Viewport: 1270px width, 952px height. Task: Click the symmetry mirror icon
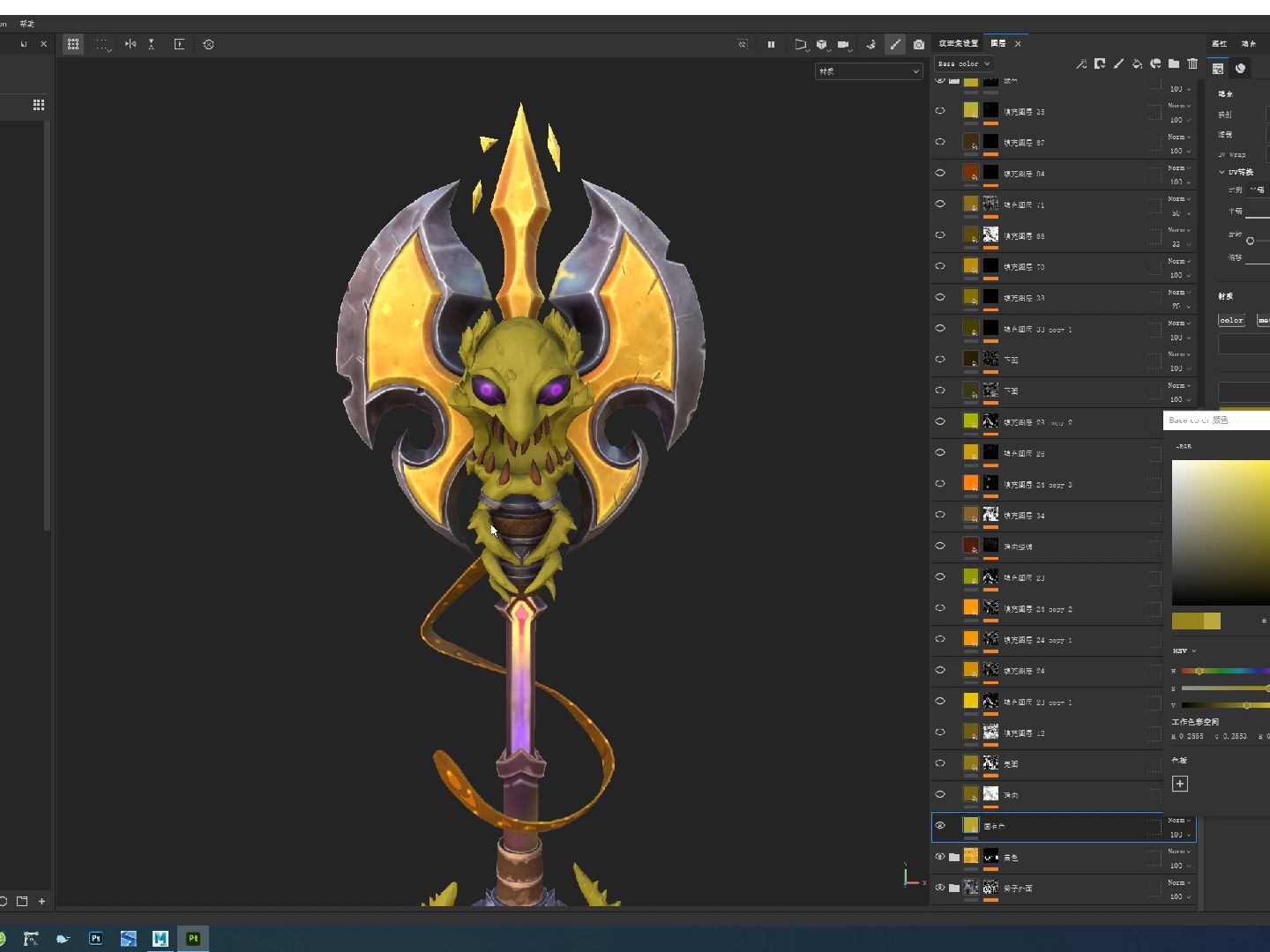[x=131, y=44]
